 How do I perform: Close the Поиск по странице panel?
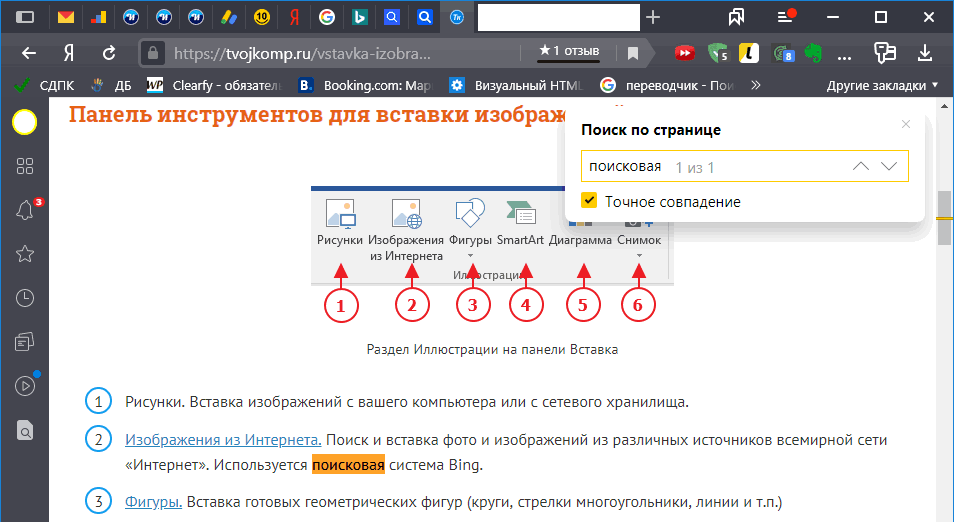[906, 125]
